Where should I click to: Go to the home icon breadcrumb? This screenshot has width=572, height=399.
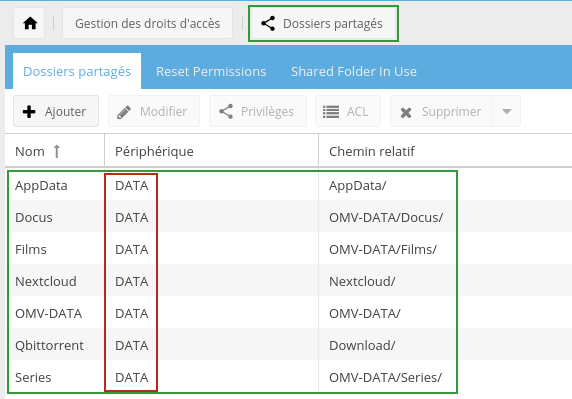click(x=30, y=23)
